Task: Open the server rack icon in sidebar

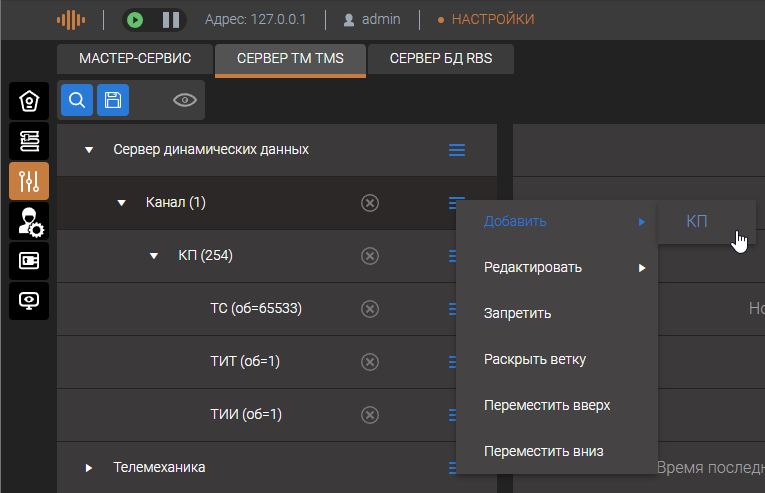Action: click(x=28, y=141)
